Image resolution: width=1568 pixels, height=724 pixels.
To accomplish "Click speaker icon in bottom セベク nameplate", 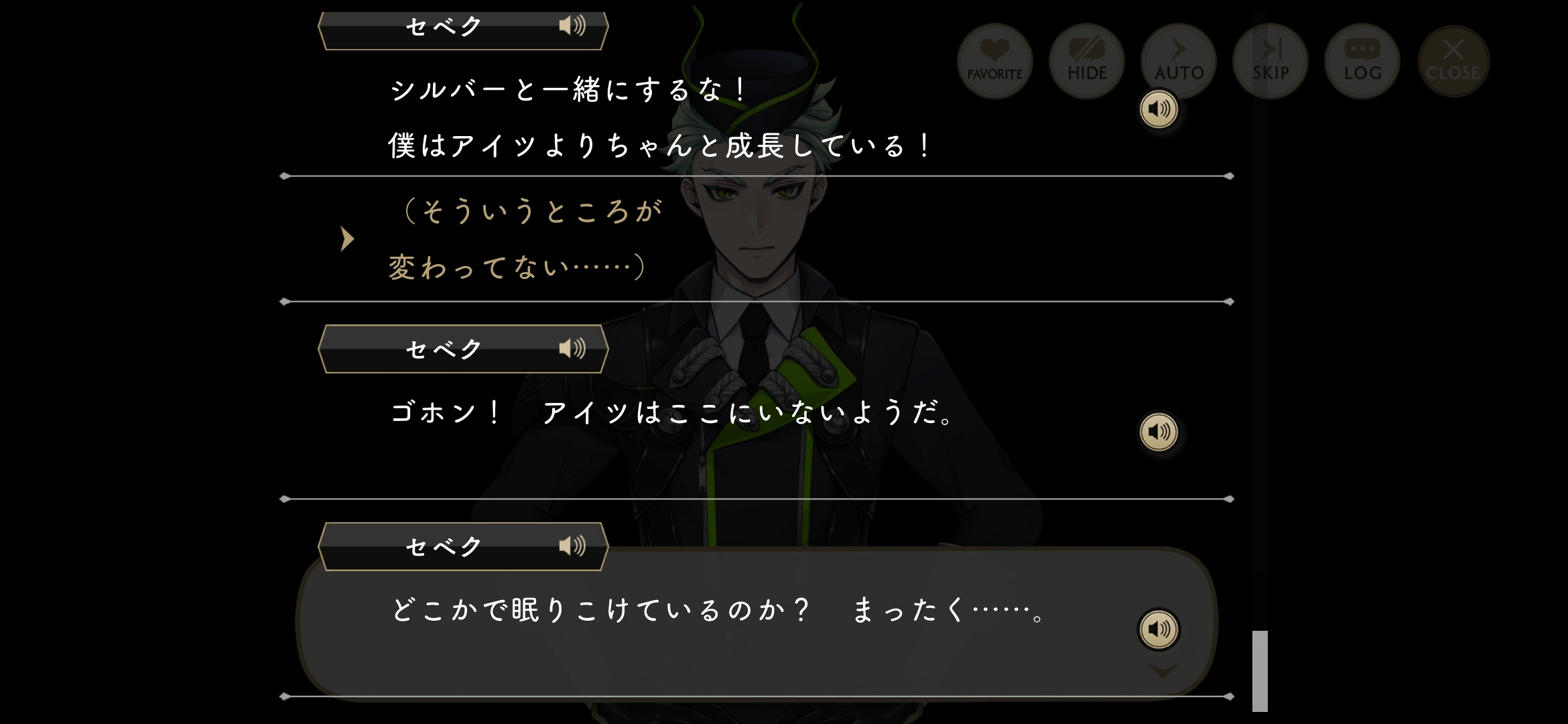I will 572,546.
